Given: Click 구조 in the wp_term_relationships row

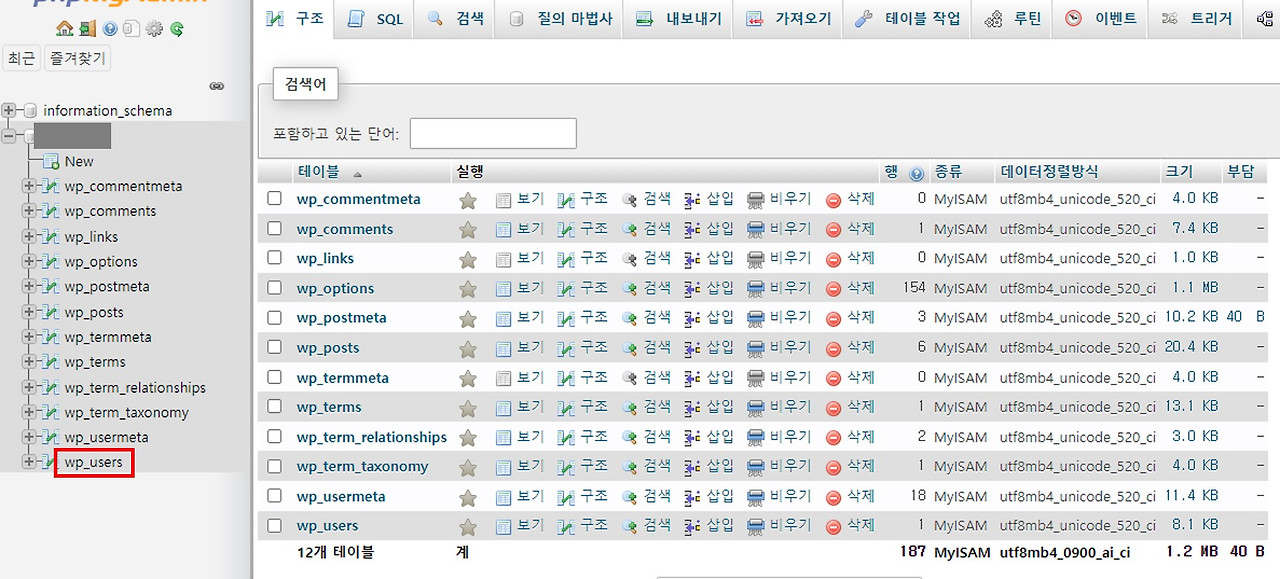Looking at the screenshot, I should (x=583, y=437).
